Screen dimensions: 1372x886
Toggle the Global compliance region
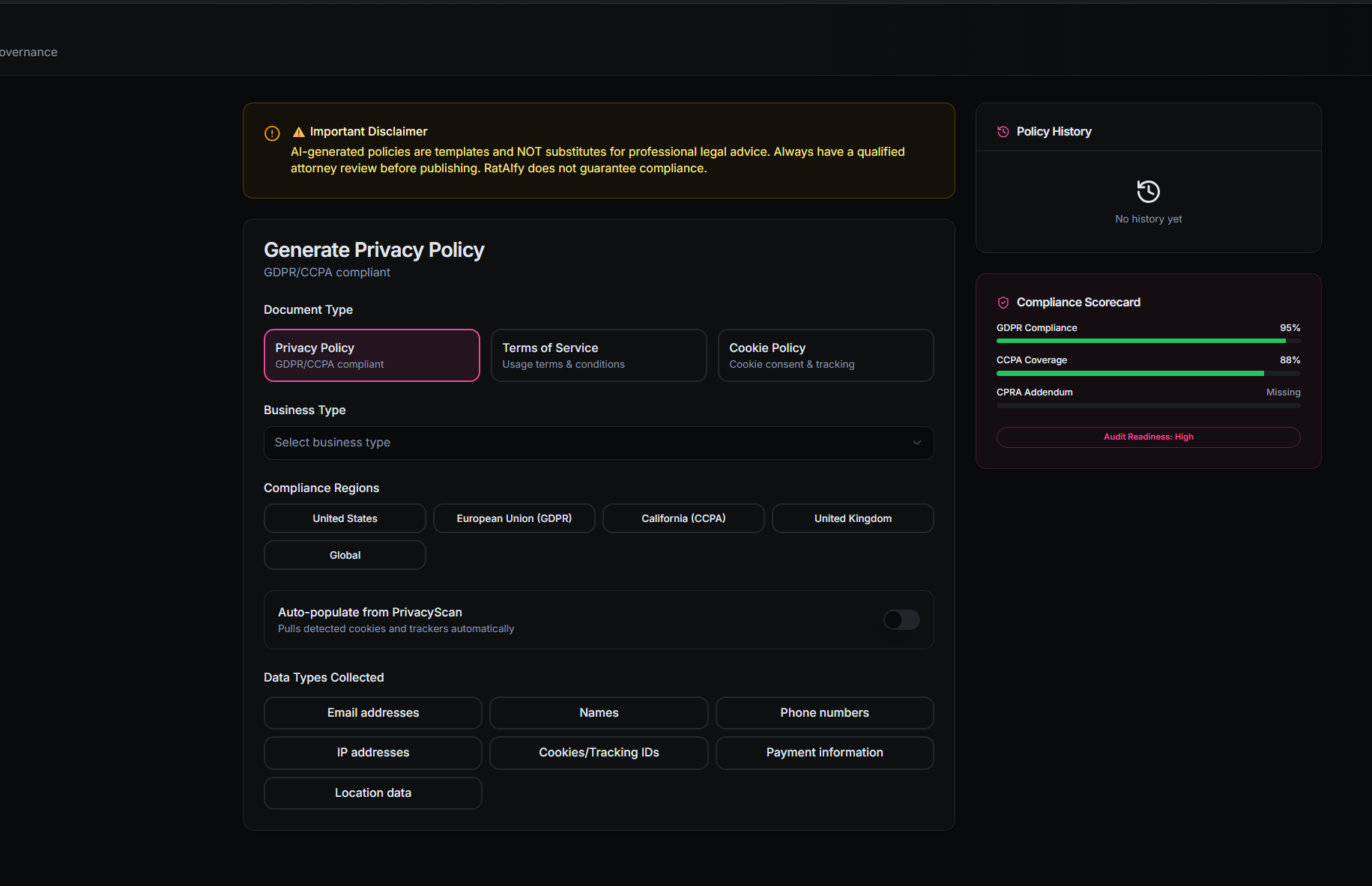[x=344, y=554]
